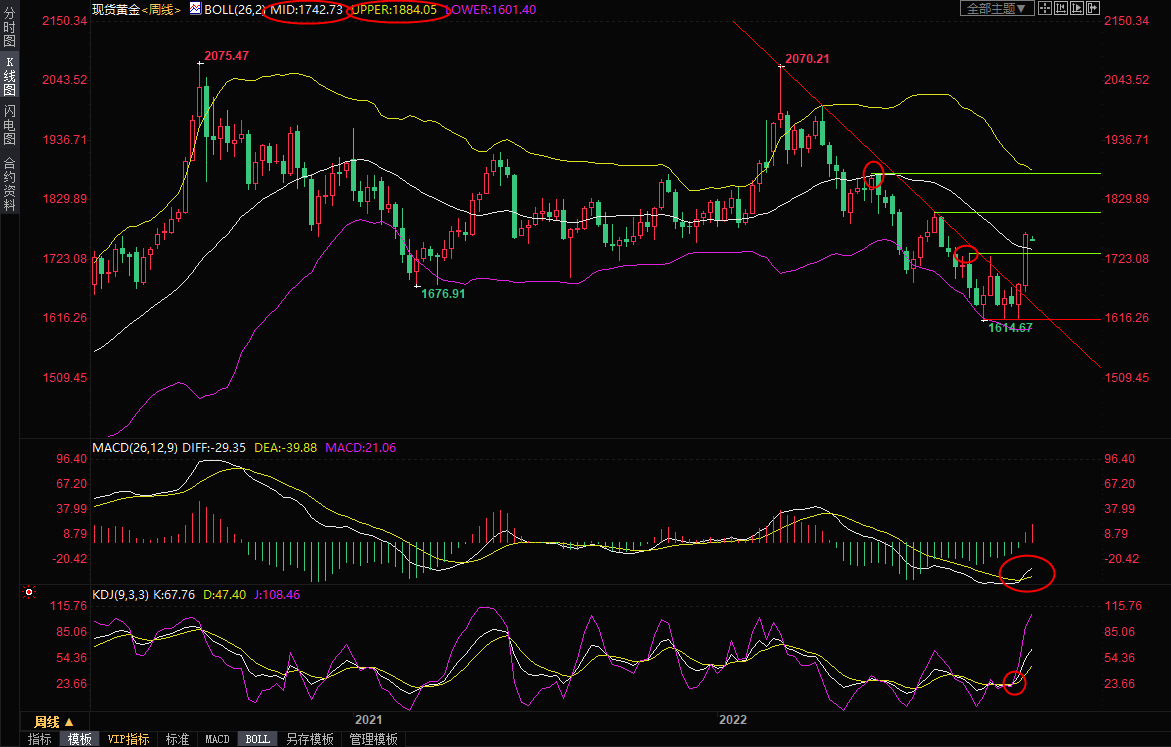Expand the 周线 period selector

[x=54, y=721]
